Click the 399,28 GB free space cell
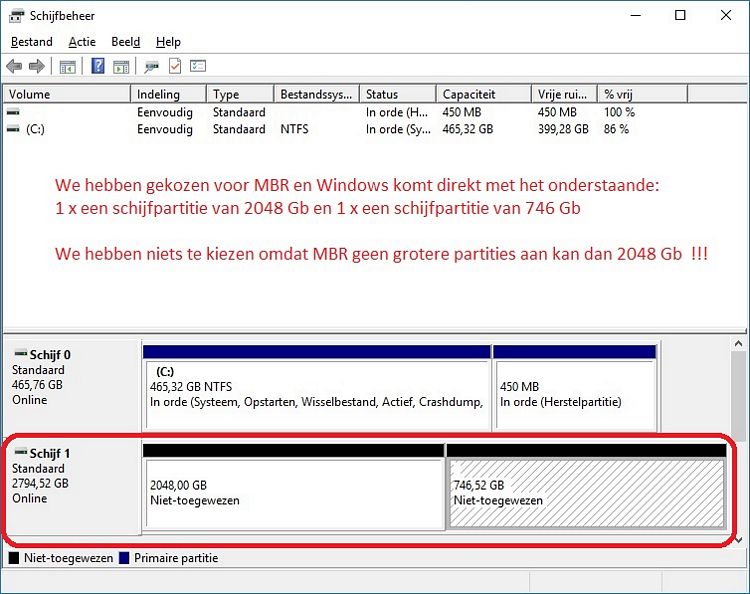 tap(563, 129)
